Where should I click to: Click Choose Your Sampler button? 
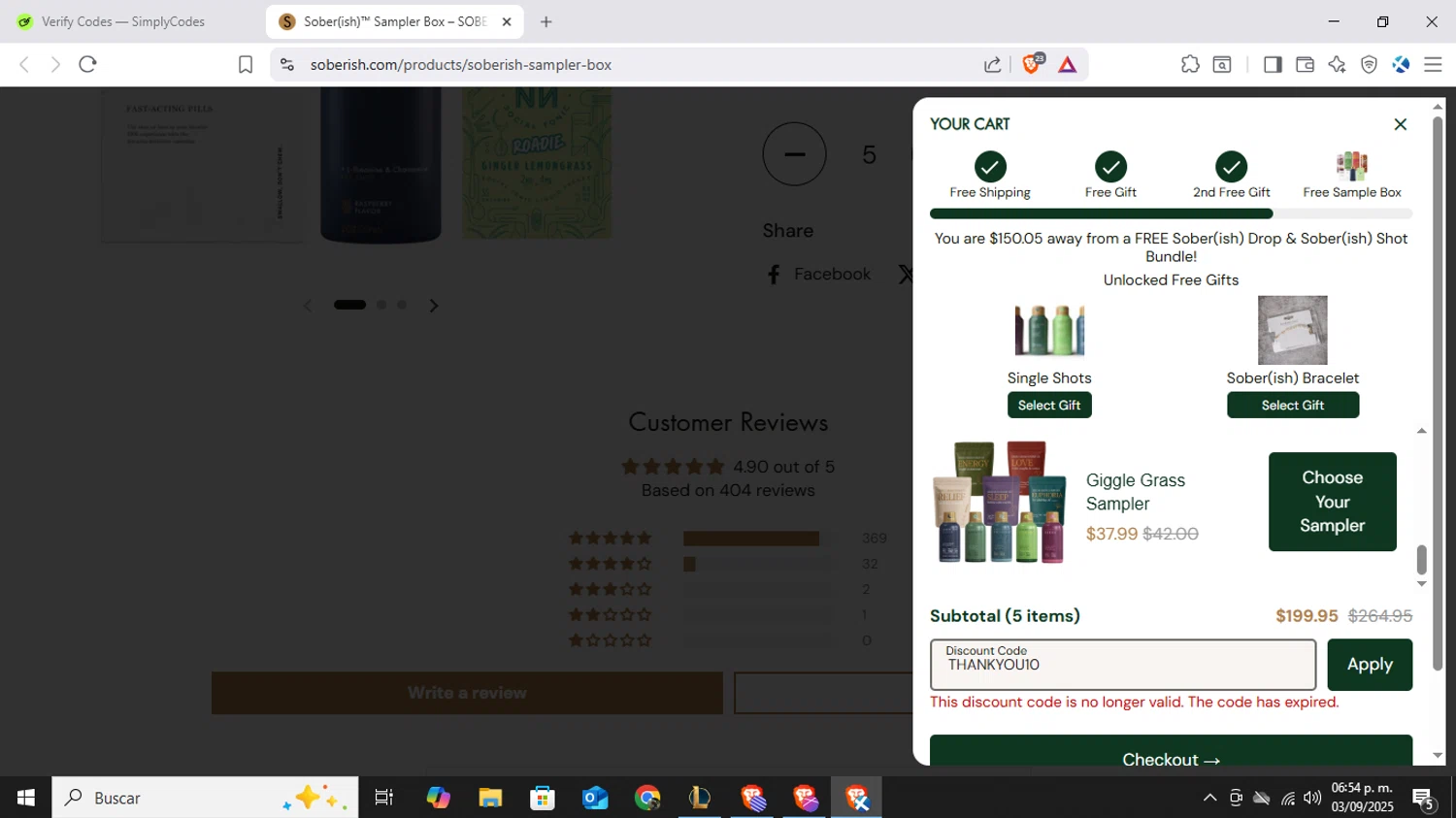click(x=1333, y=502)
